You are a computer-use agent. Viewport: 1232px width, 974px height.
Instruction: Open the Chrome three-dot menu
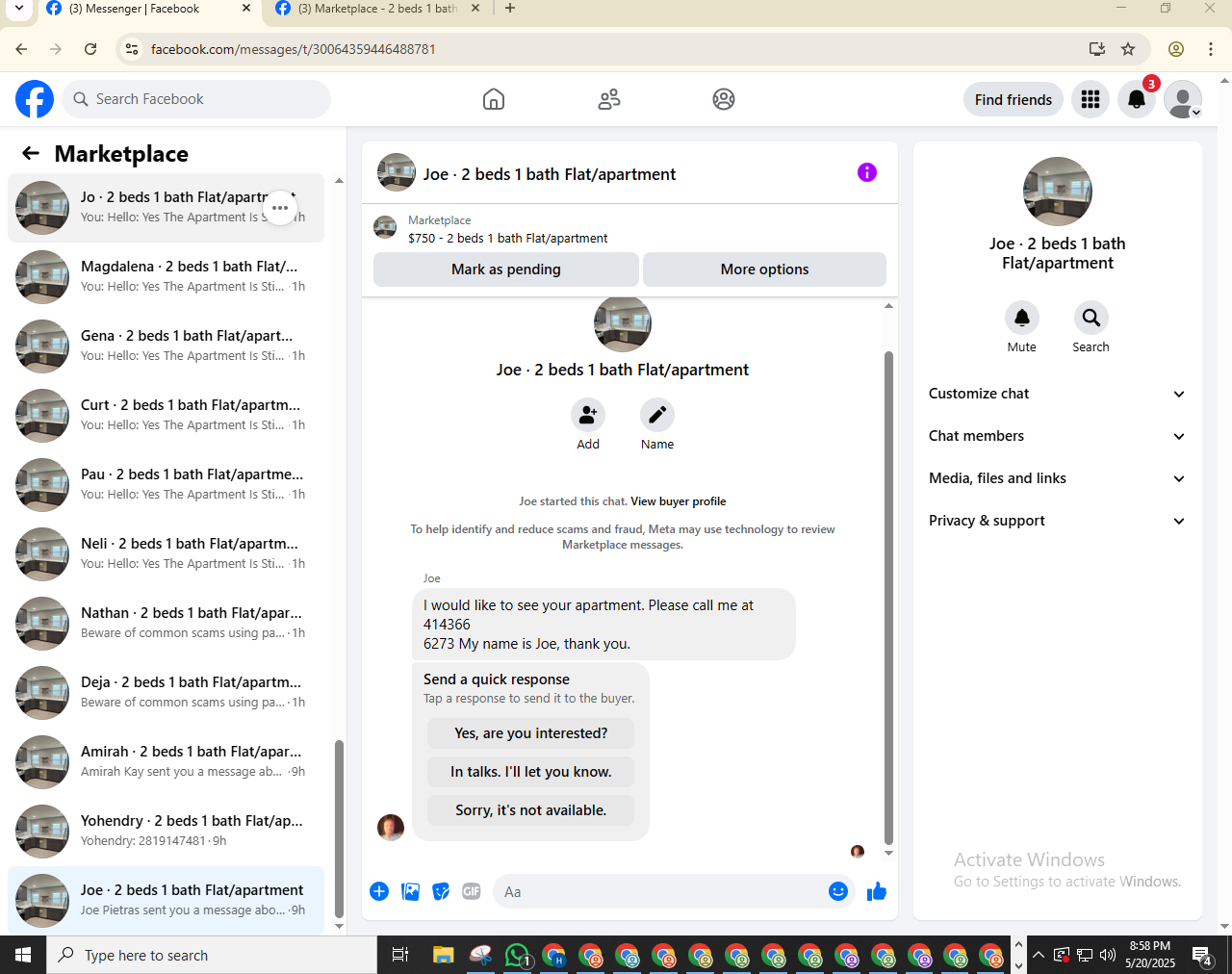[x=1211, y=49]
